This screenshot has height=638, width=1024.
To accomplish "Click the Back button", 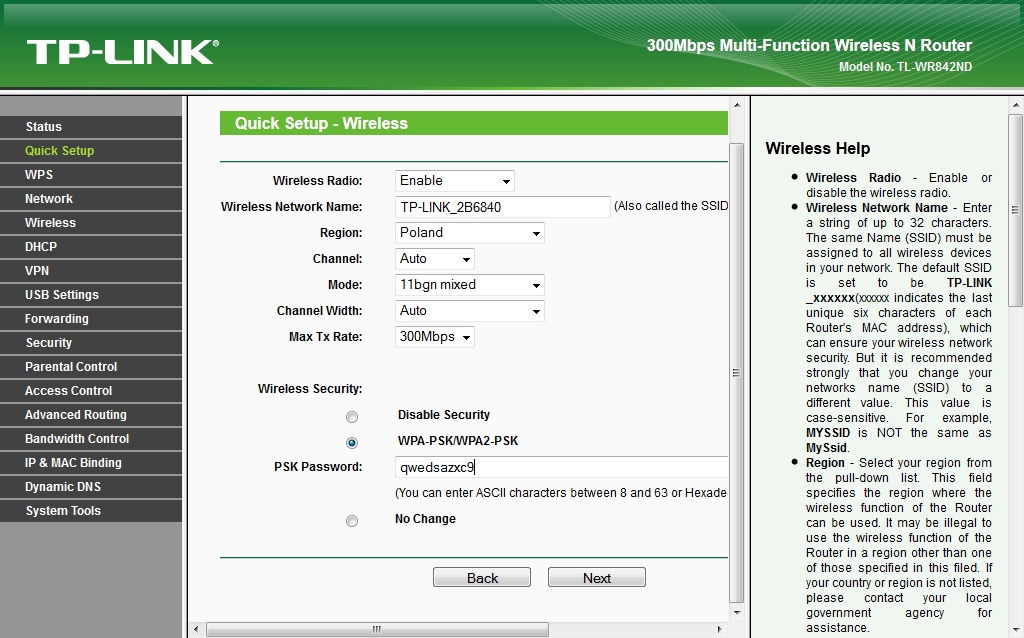I will pyautogui.click(x=482, y=577).
